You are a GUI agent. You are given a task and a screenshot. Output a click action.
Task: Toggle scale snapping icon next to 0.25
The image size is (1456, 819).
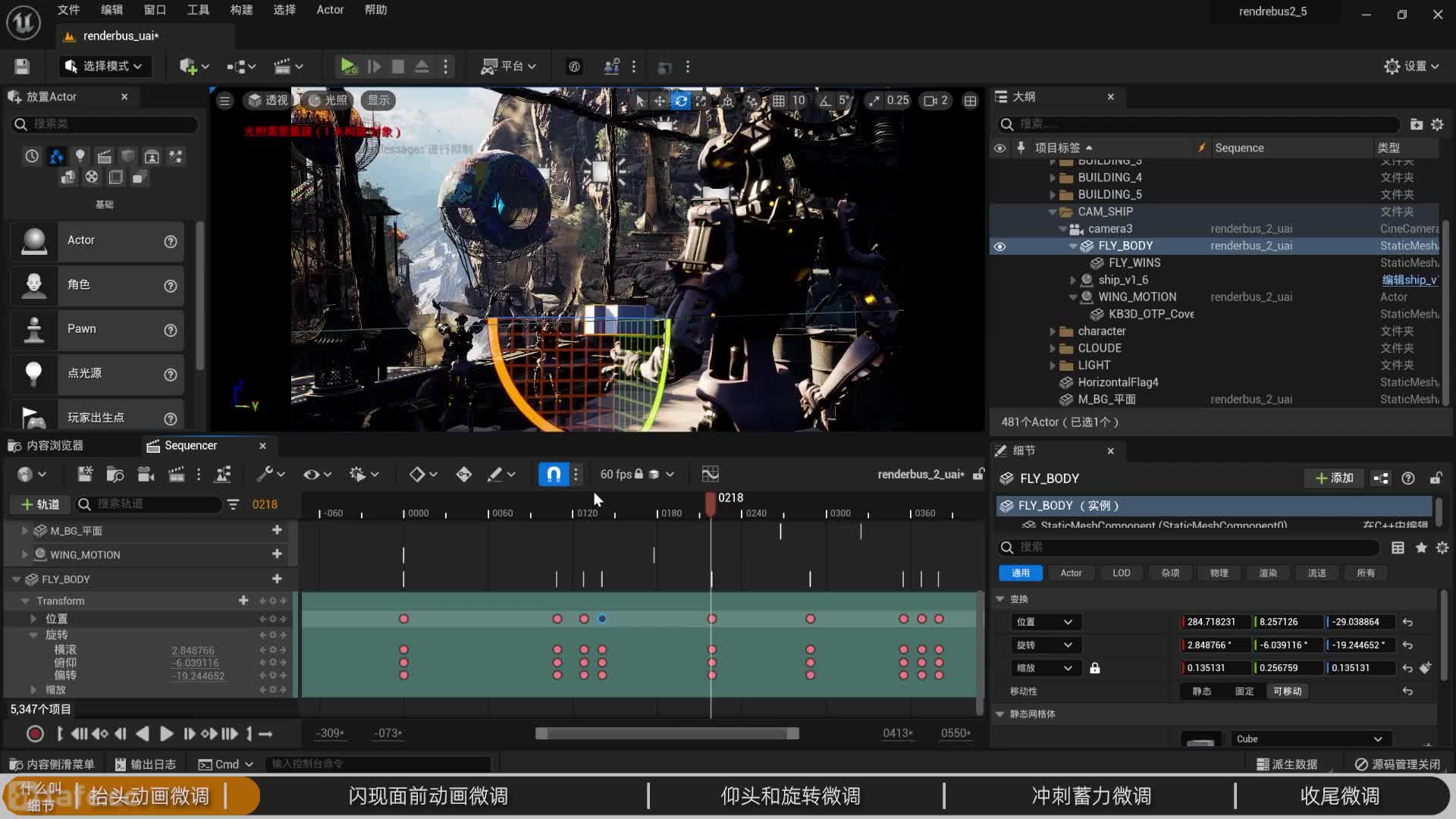click(x=874, y=101)
